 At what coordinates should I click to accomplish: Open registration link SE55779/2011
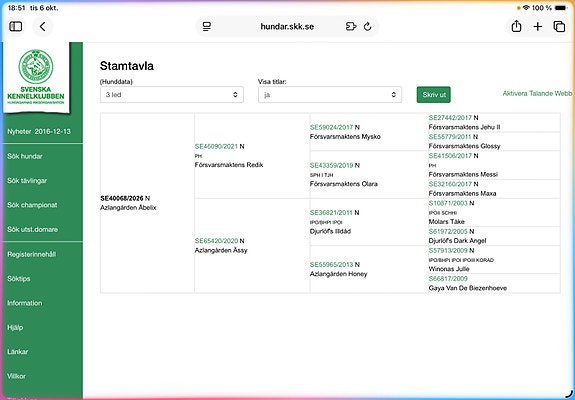pyautogui.click(x=450, y=137)
